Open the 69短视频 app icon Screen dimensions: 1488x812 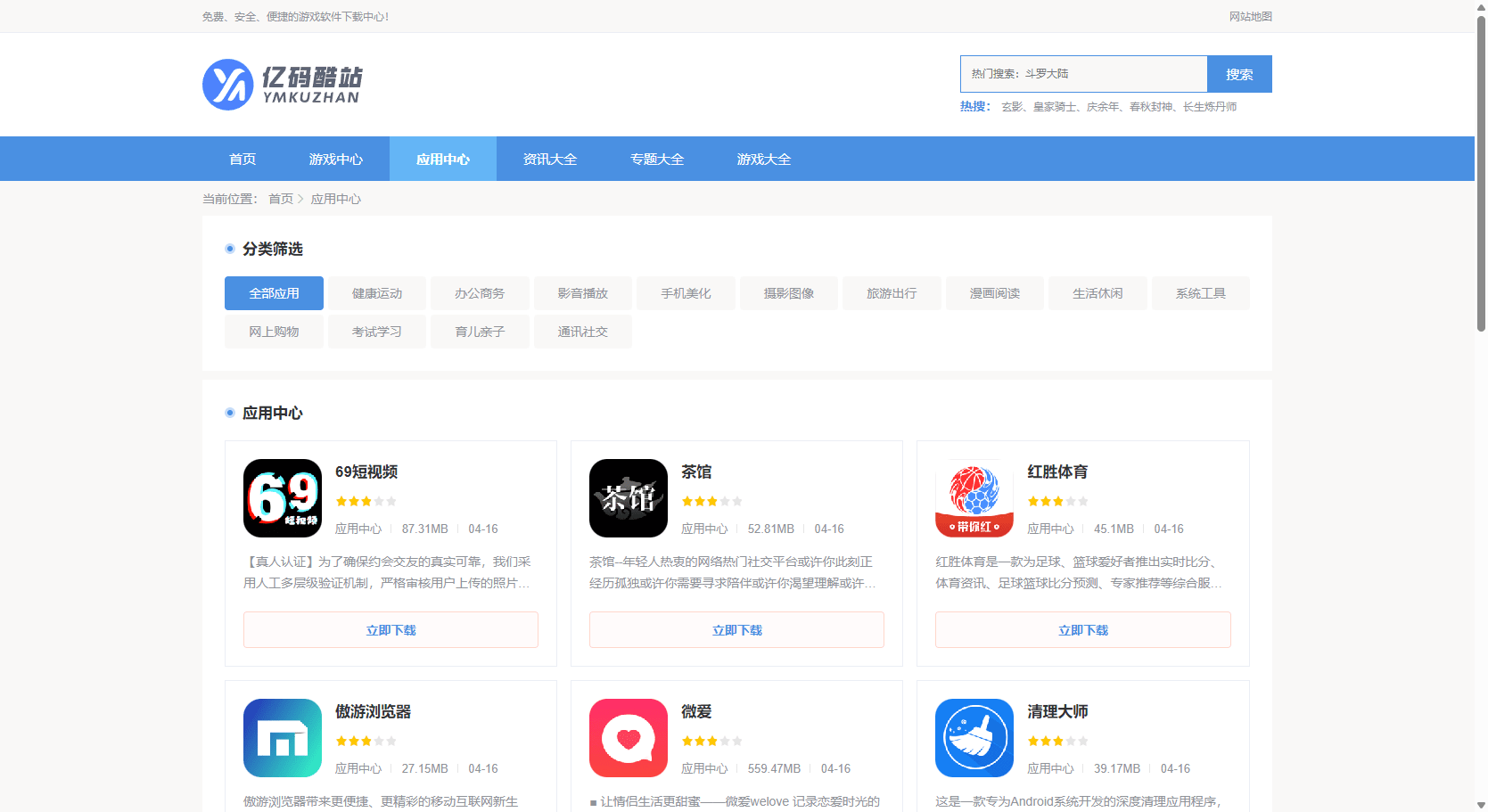pos(283,498)
